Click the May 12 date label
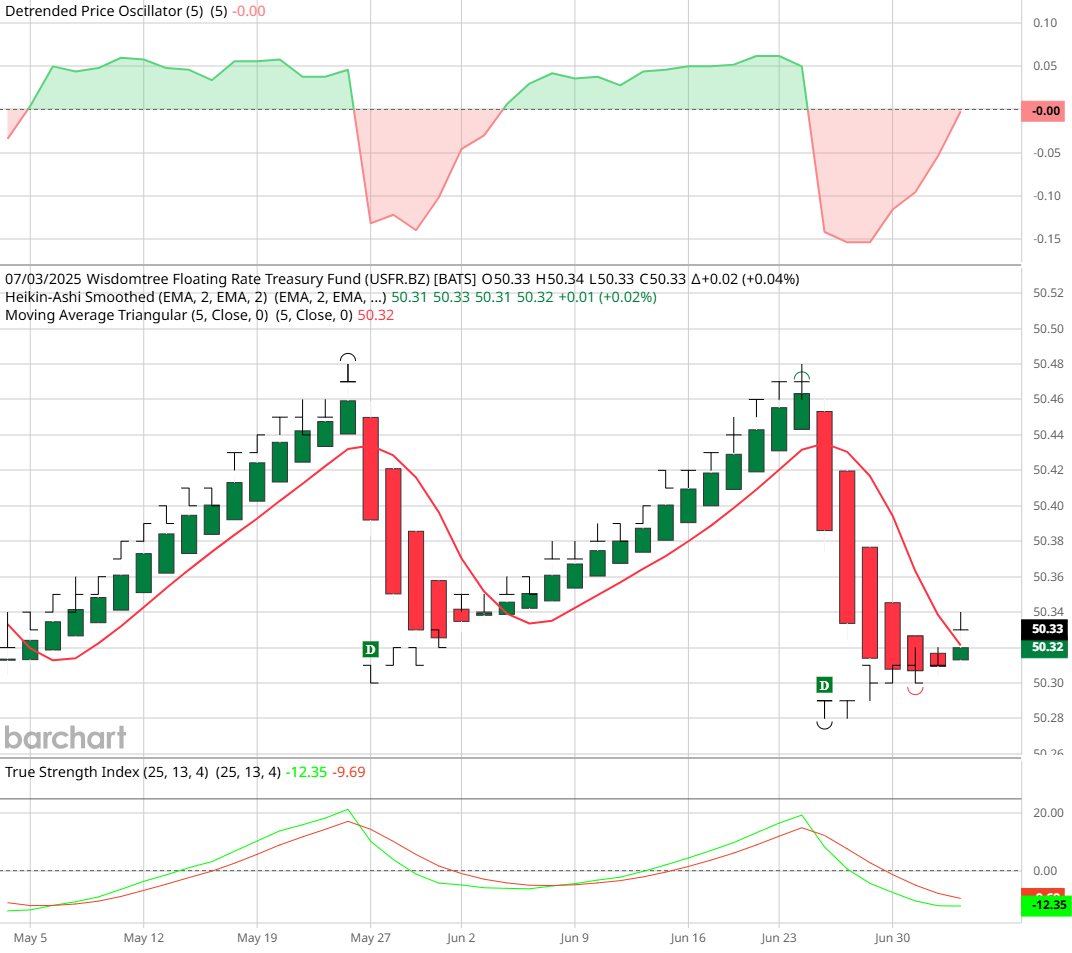The width and height of the screenshot is (1072, 953). pos(144,938)
